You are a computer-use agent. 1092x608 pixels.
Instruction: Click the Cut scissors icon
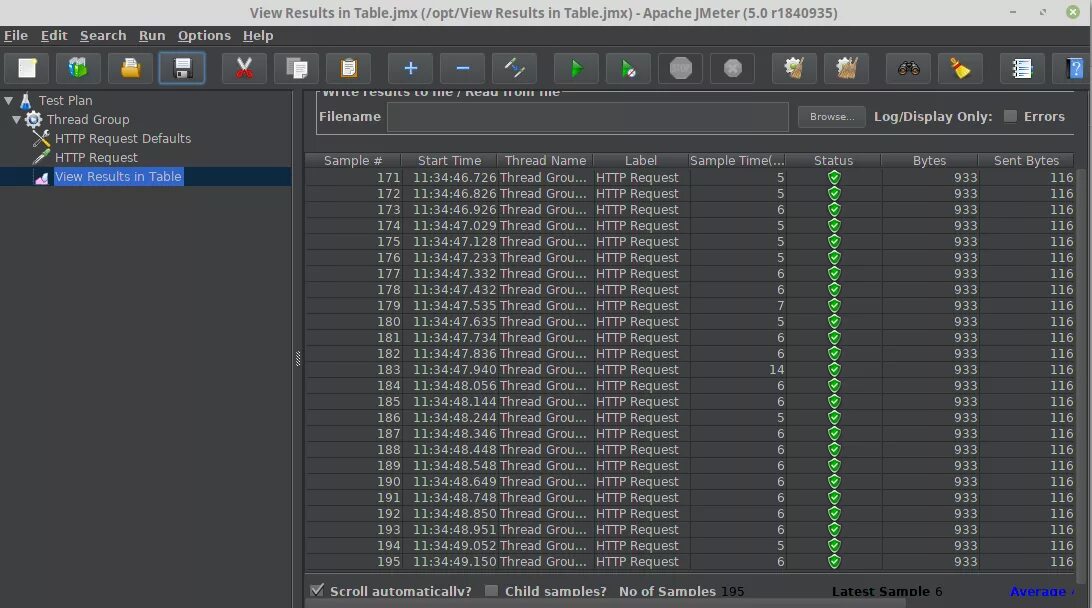pyautogui.click(x=244, y=68)
